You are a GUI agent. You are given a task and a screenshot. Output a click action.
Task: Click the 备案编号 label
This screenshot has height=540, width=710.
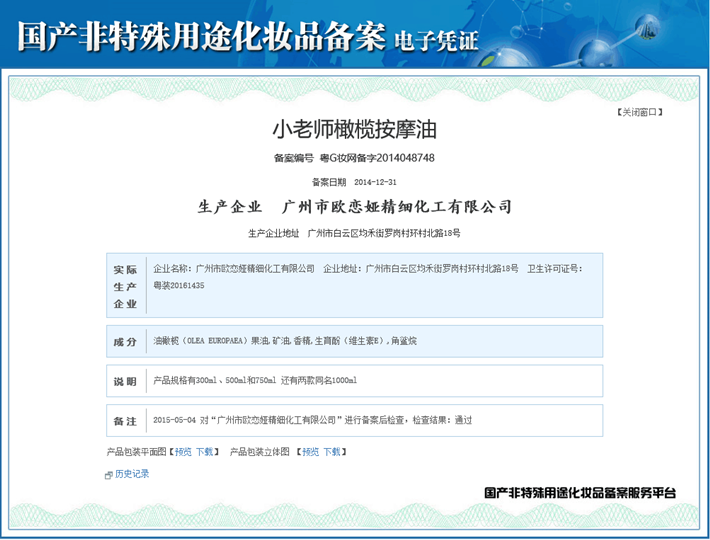pos(293,158)
